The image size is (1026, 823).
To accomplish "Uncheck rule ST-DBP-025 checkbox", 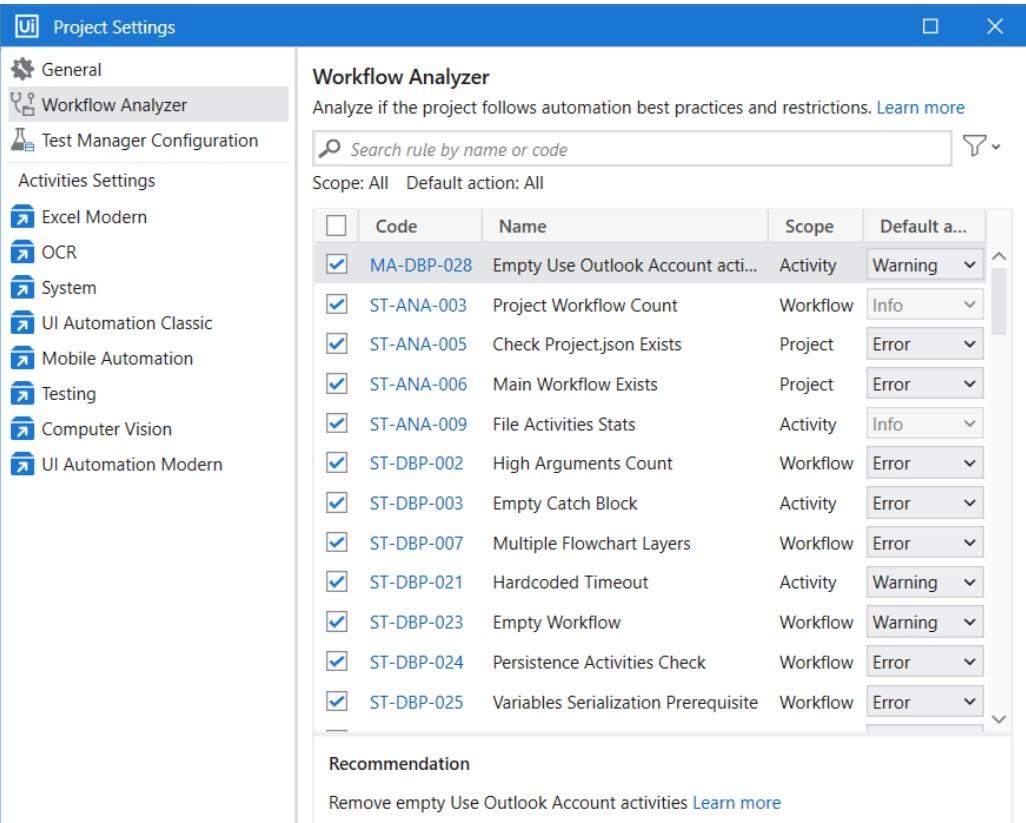I will 336,701.
